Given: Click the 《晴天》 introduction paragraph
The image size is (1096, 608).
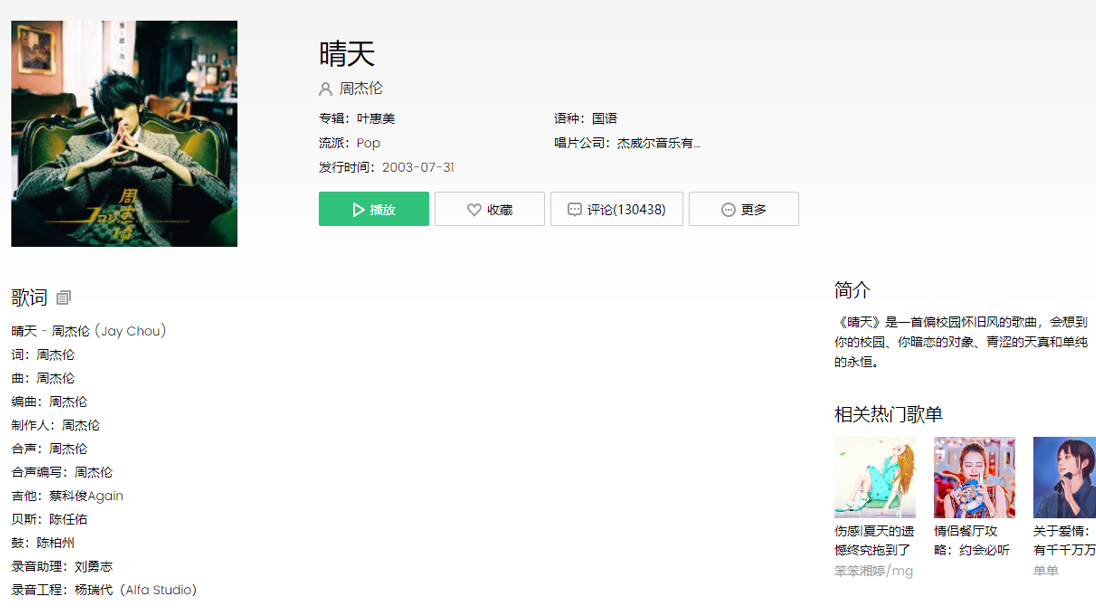Looking at the screenshot, I should (961, 342).
